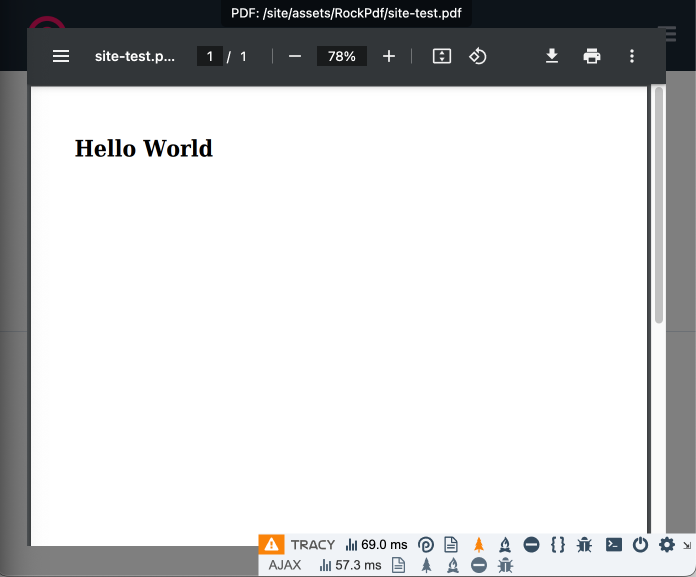Click the fit to page icon
Image resolution: width=696 pixels, height=577 pixels.
tap(442, 56)
